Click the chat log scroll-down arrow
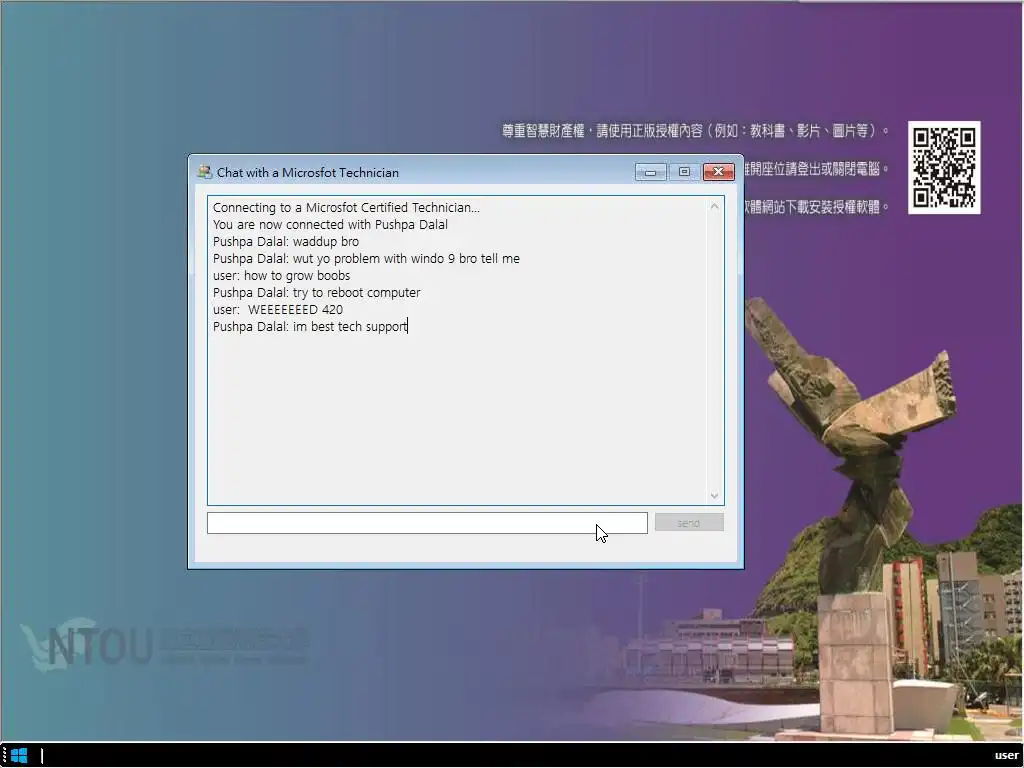Image resolution: width=1024 pixels, height=768 pixels. tap(714, 496)
